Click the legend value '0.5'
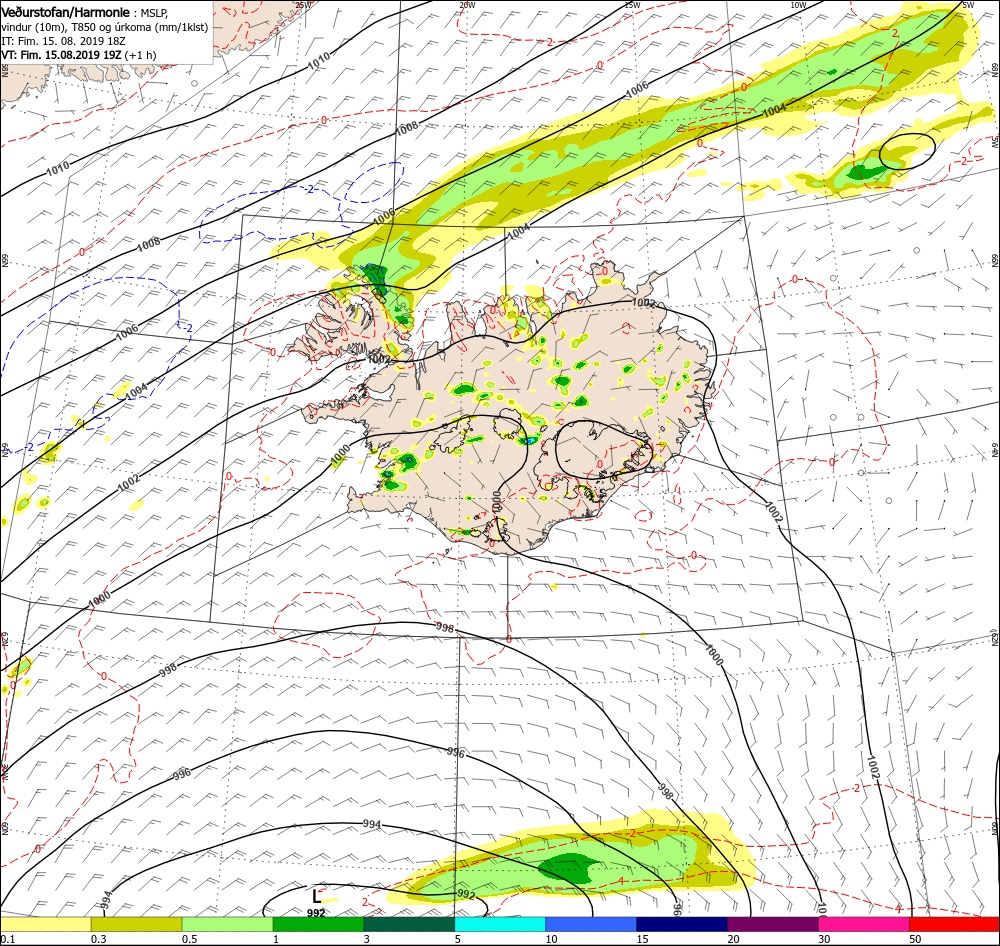 tap(189, 939)
